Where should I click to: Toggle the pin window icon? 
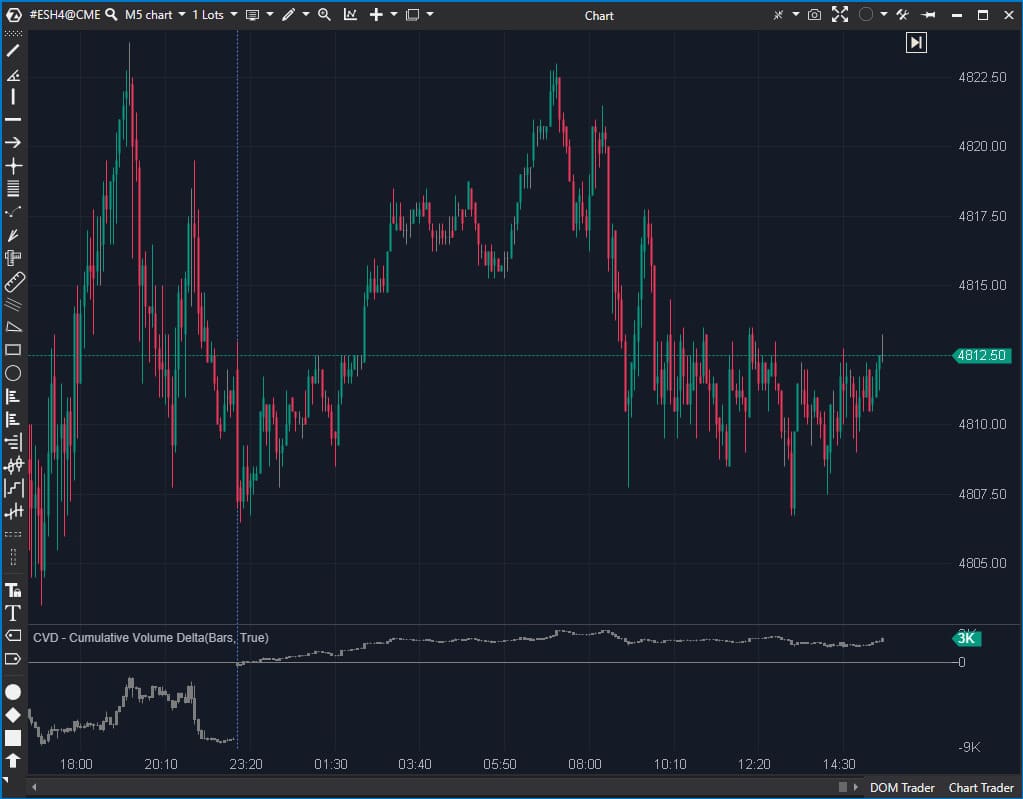pos(929,15)
